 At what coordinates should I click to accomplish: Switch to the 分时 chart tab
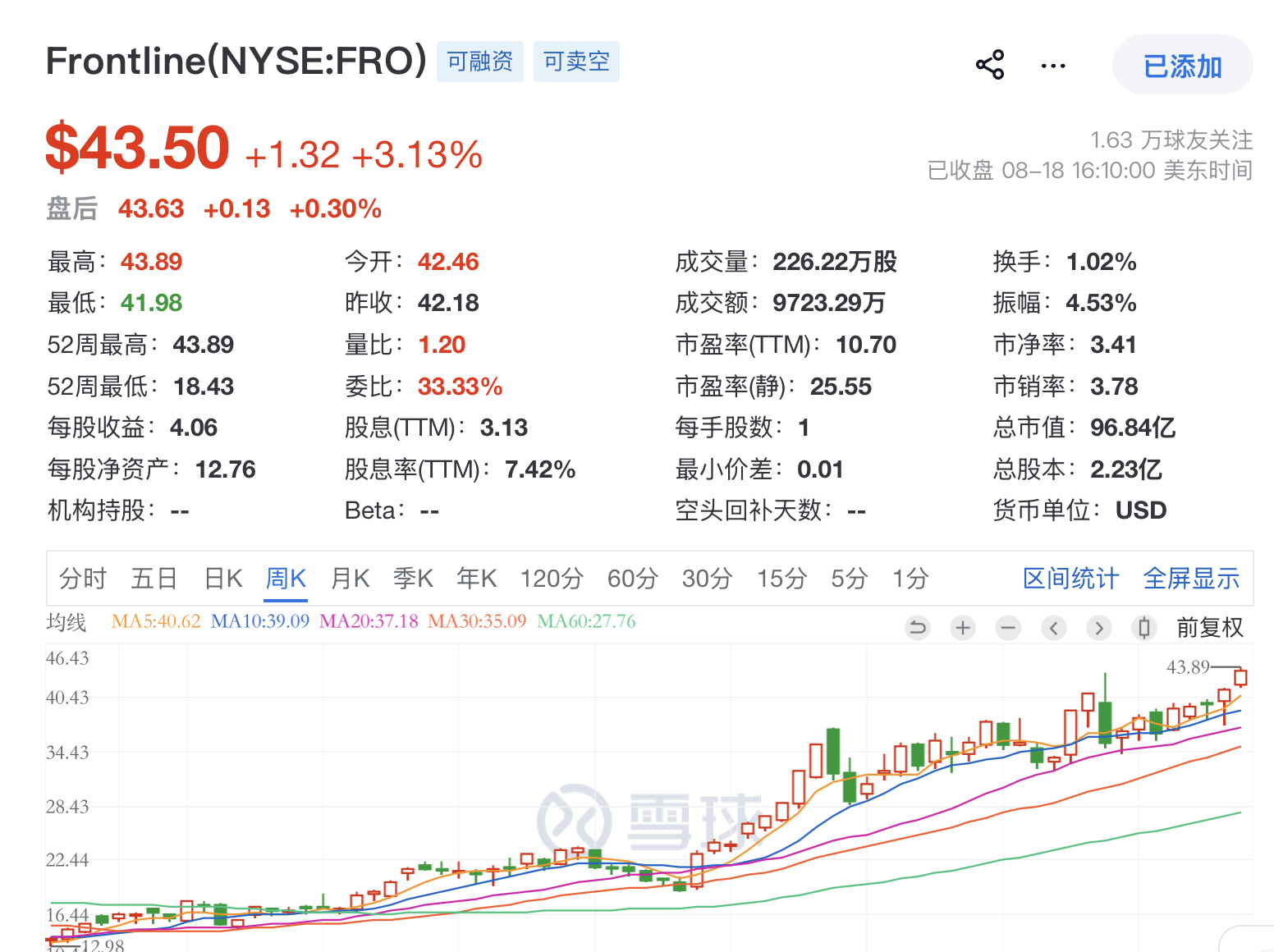click(83, 579)
